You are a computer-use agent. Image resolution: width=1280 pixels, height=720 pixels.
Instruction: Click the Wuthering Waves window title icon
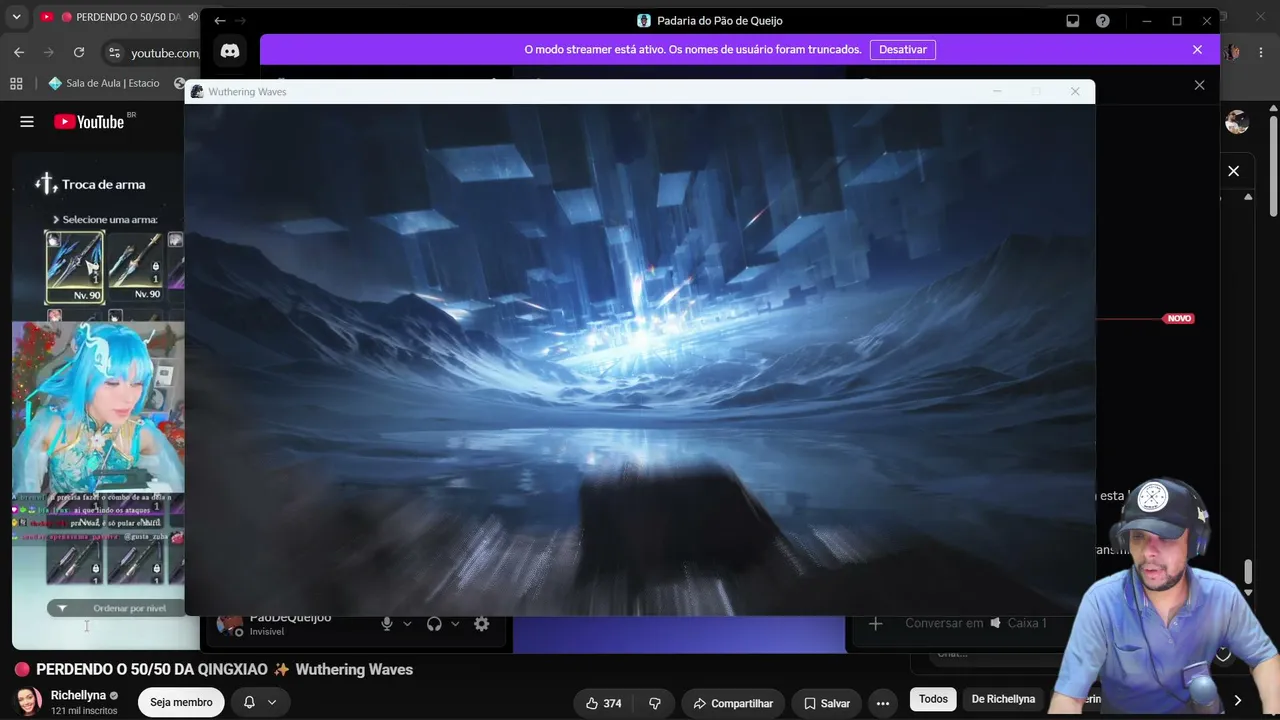point(197,92)
